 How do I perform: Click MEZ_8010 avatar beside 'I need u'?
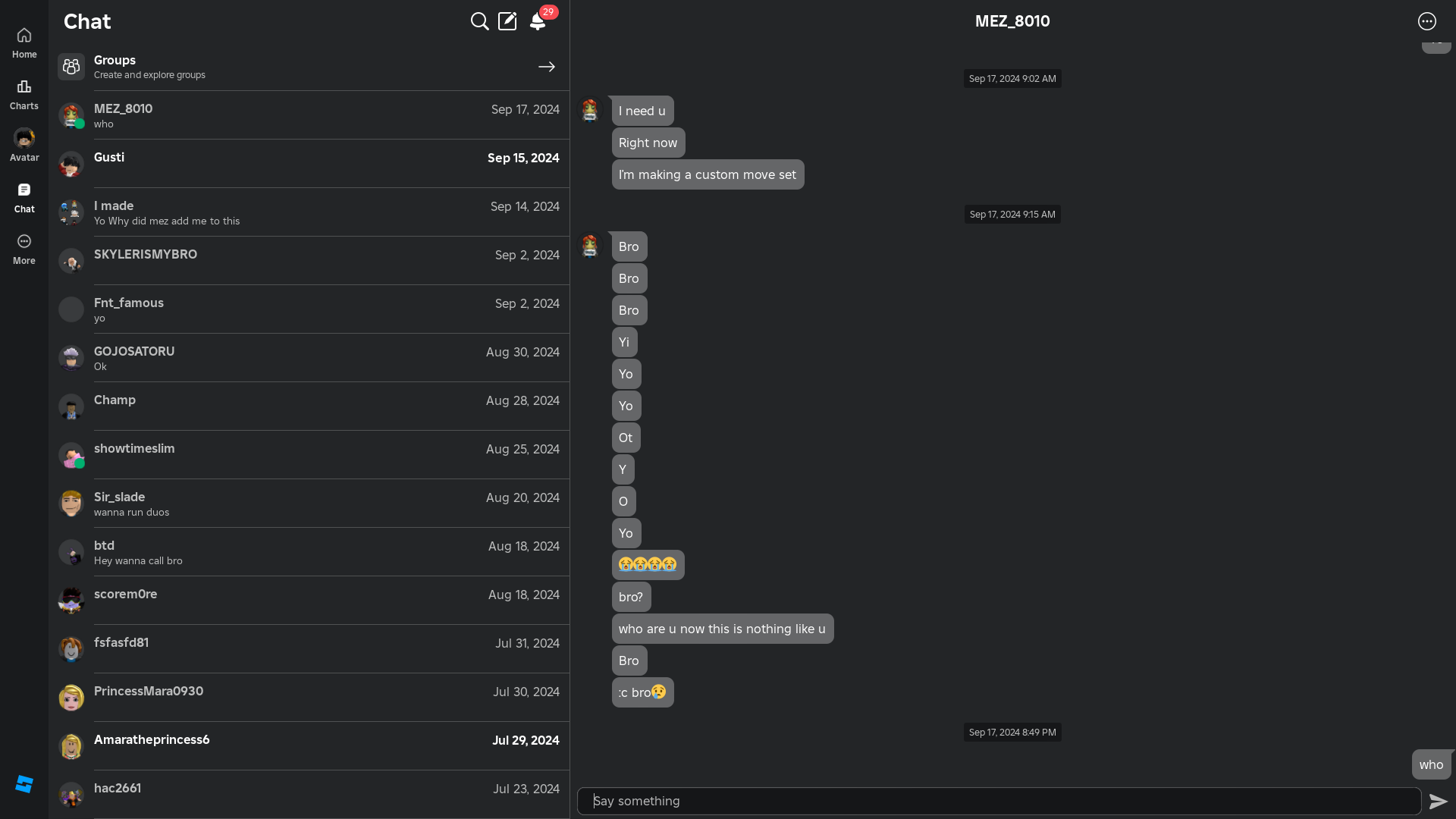(x=590, y=111)
